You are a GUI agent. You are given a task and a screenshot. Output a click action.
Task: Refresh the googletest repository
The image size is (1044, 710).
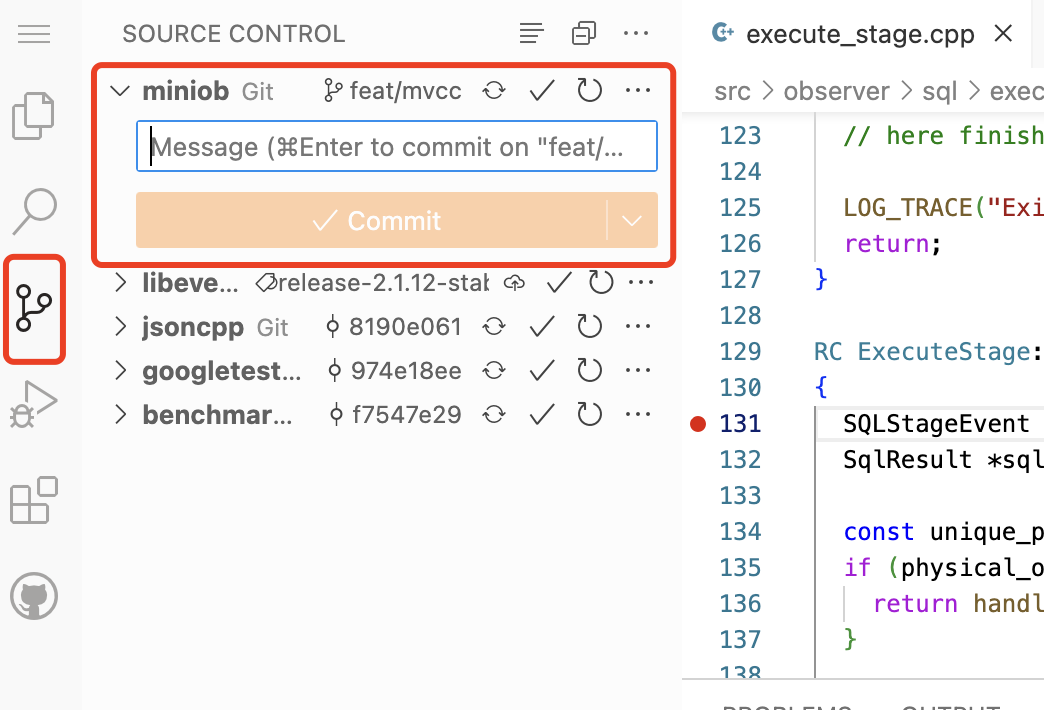point(589,370)
